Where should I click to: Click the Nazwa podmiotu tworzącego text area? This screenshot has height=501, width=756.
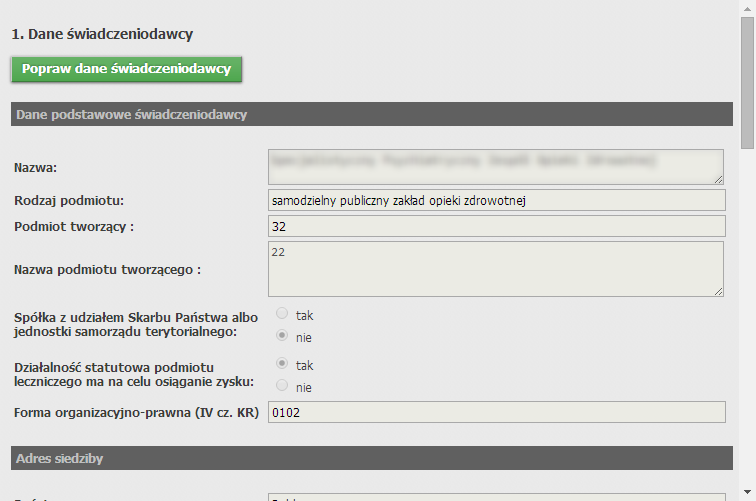coord(496,268)
